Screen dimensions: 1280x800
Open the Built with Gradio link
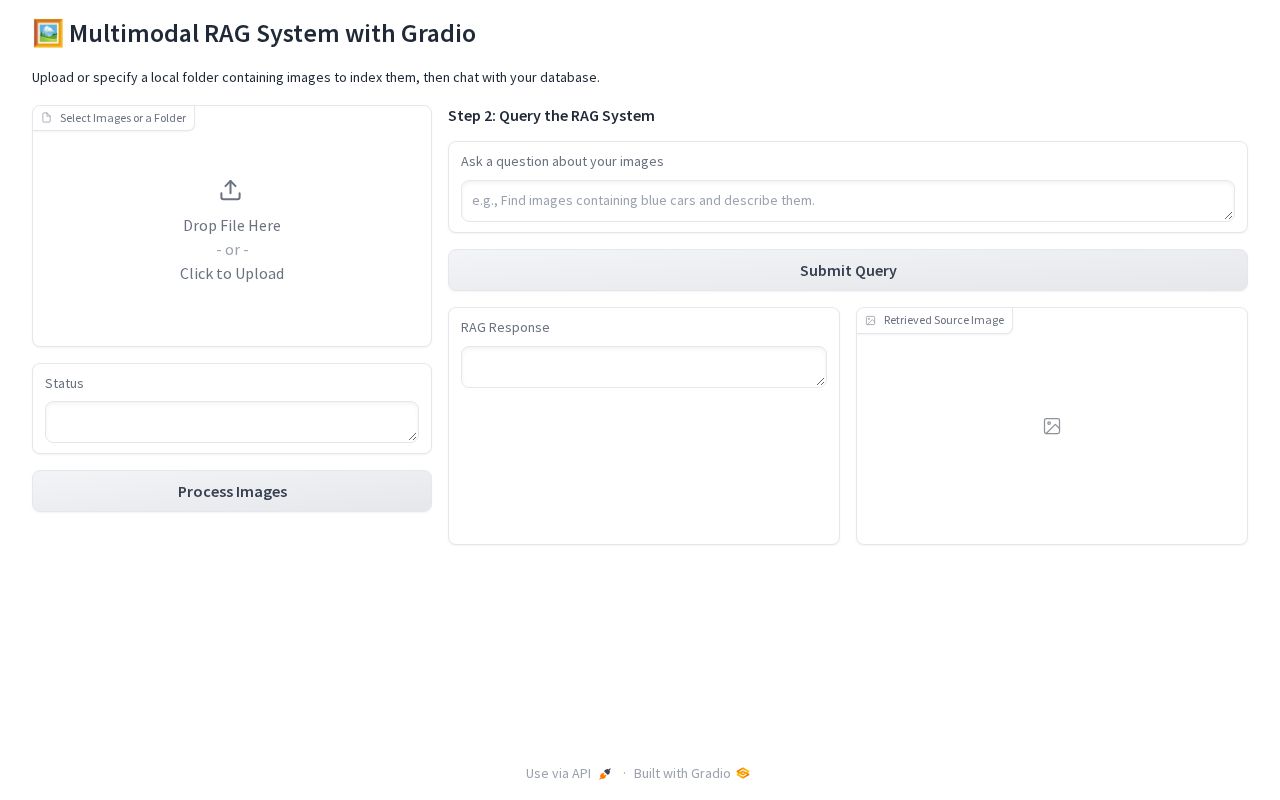click(x=692, y=773)
